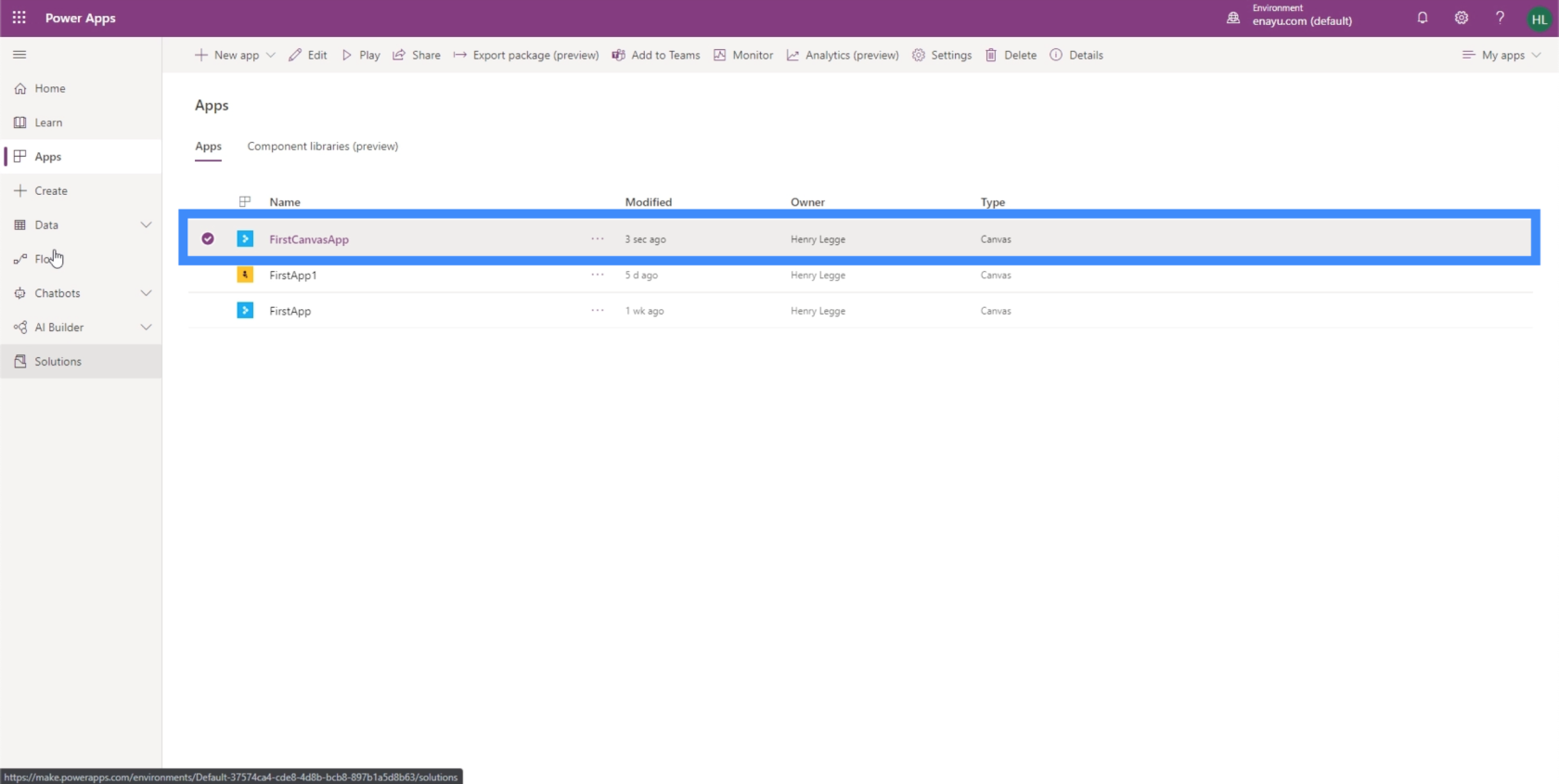The height and width of the screenshot is (784, 1559).
Task: Click Edit in the command bar
Action: coord(307,56)
